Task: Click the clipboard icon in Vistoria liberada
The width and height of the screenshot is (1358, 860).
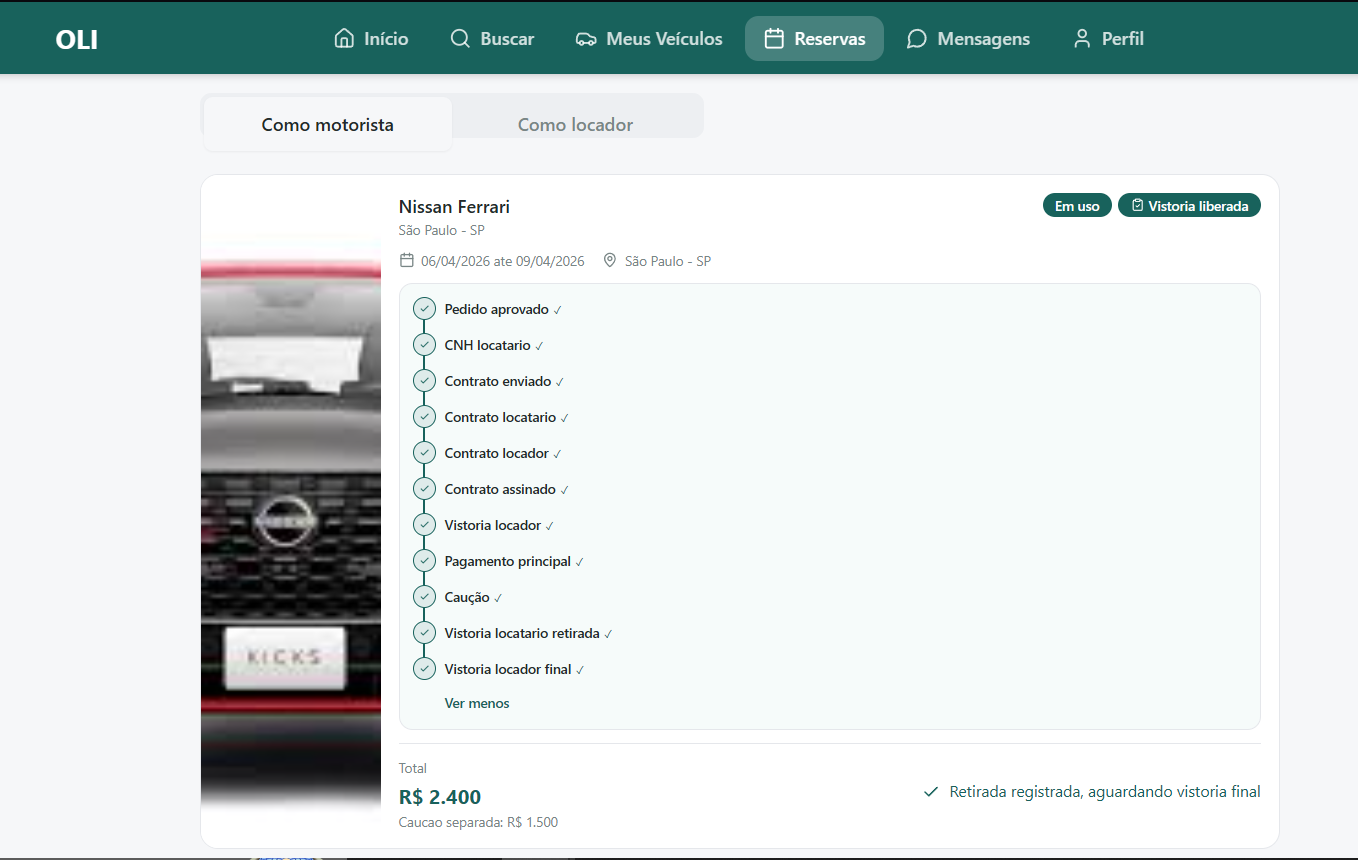Action: [1137, 206]
